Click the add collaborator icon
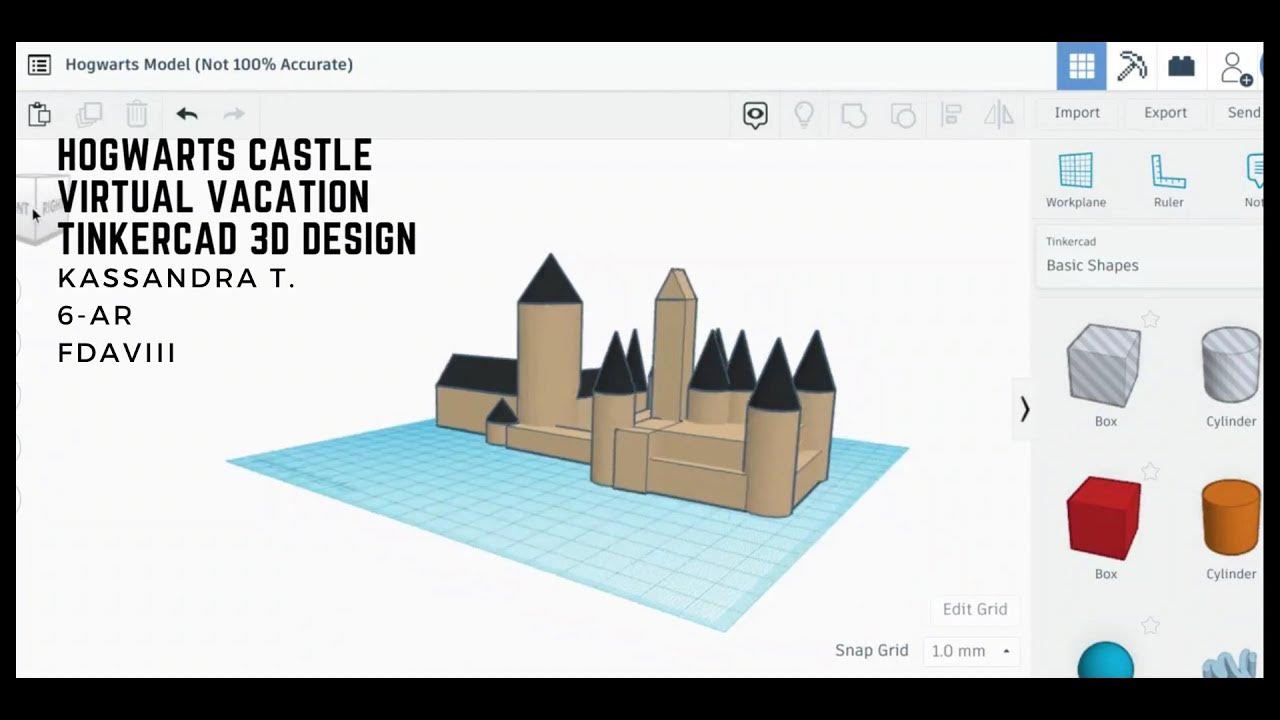The height and width of the screenshot is (720, 1280). (x=1234, y=66)
